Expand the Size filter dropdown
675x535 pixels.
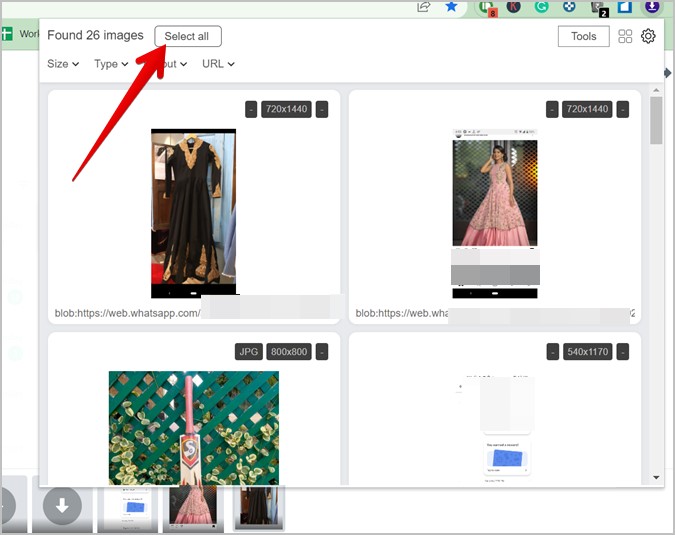coord(63,64)
